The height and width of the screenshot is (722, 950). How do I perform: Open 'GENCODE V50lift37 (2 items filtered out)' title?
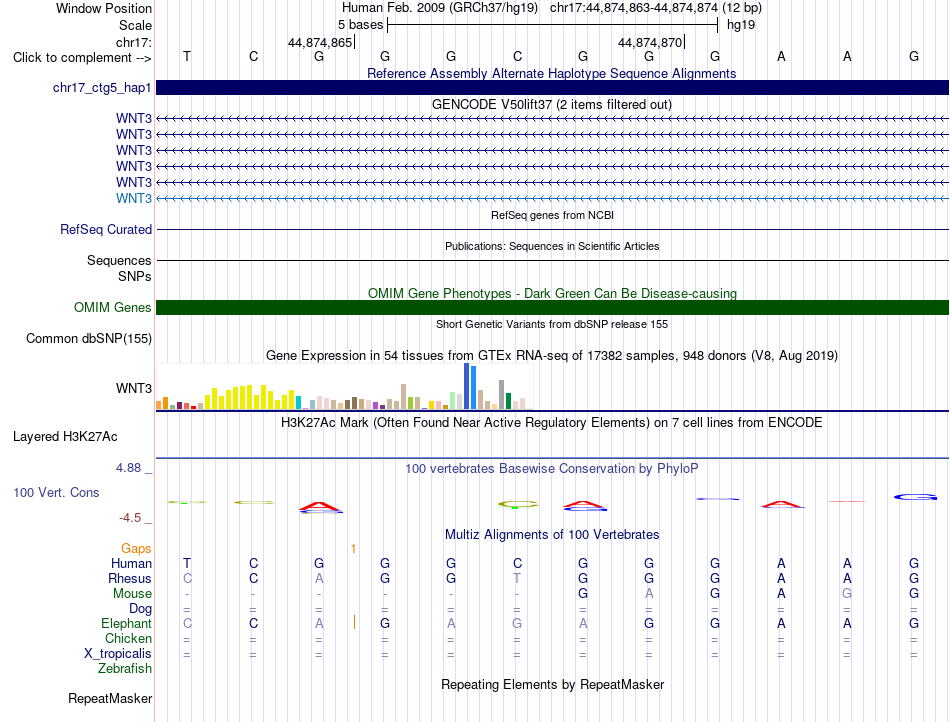click(552, 104)
